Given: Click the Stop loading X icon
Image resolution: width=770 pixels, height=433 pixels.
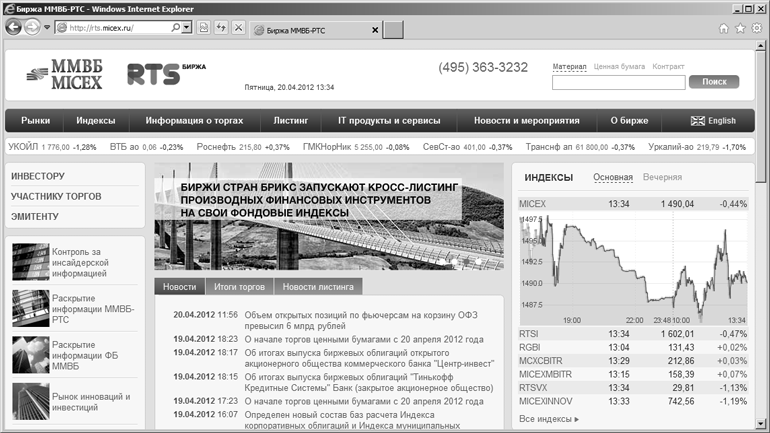Looking at the screenshot, I should point(238,28).
